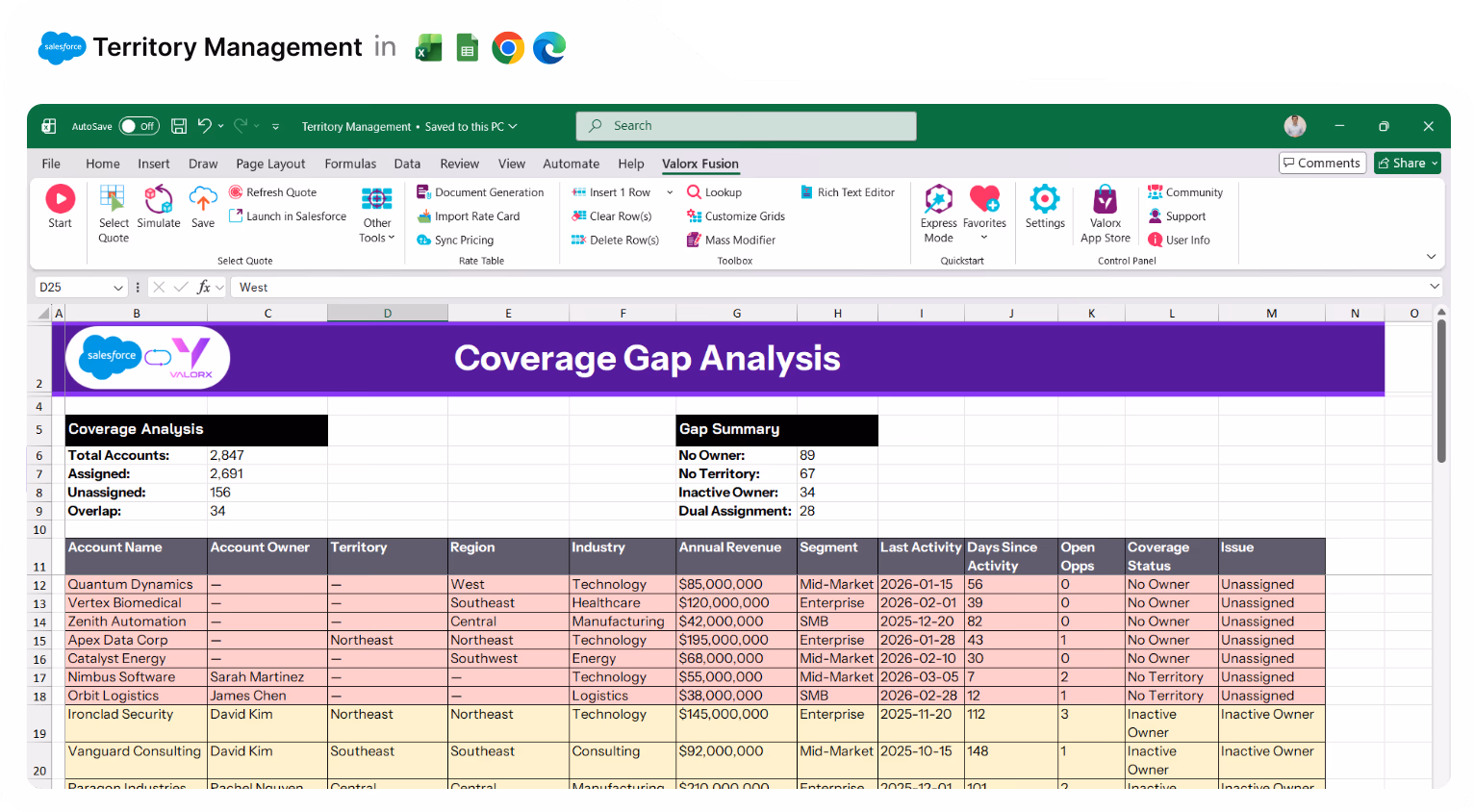Click the Launch in Salesforce button
Image resolution: width=1474 pixels, height=812 pixels.
pyautogui.click(x=287, y=216)
